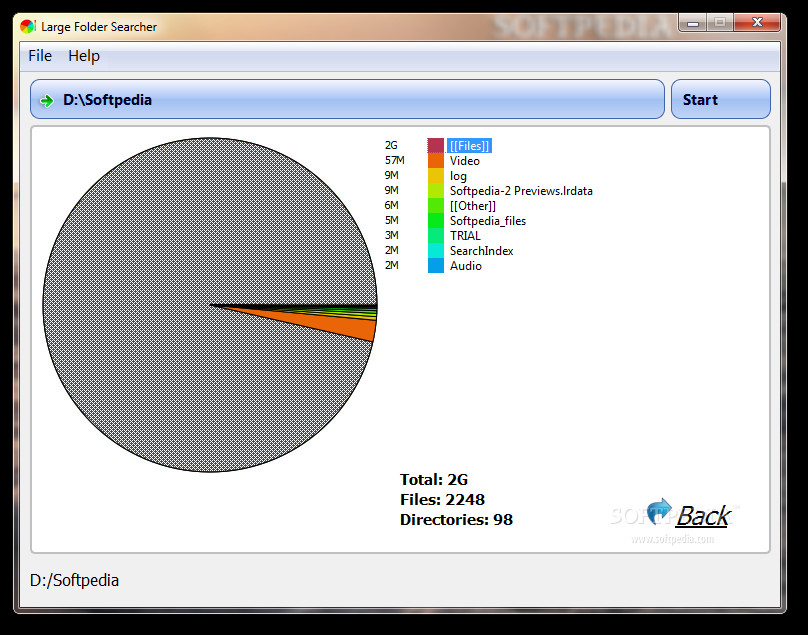Click the D:/Softpedia status bar text

[74, 580]
